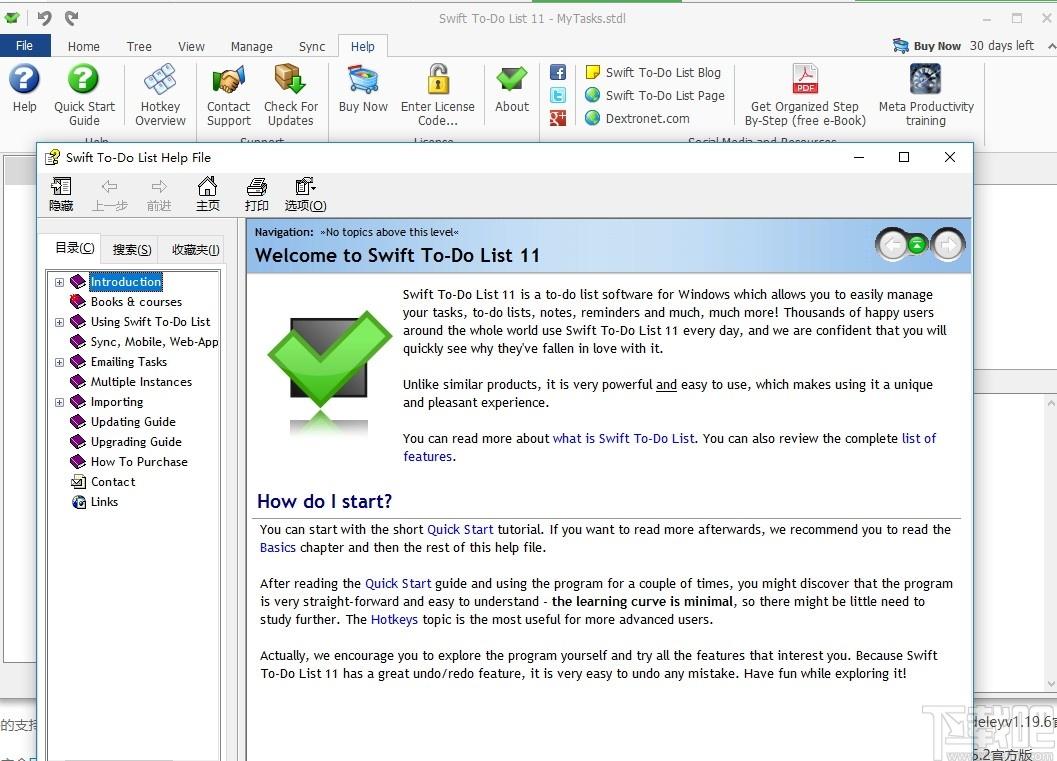Follow 'what is Swift To-Do List' link
Image resolution: width=1057 pixels, height=761 pixels.
pos(624,438)
